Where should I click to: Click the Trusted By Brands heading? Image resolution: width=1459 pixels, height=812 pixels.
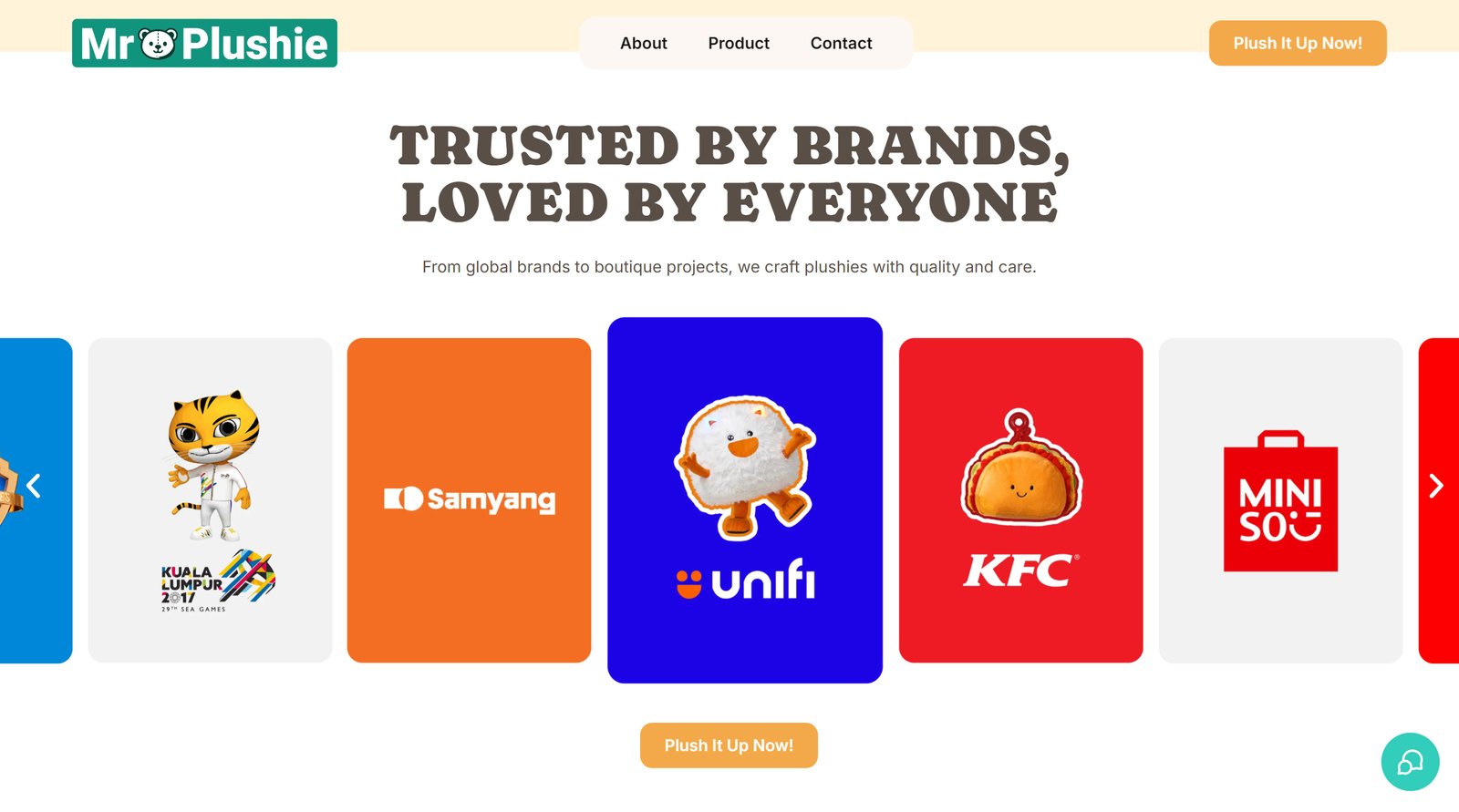coord(729,173)
